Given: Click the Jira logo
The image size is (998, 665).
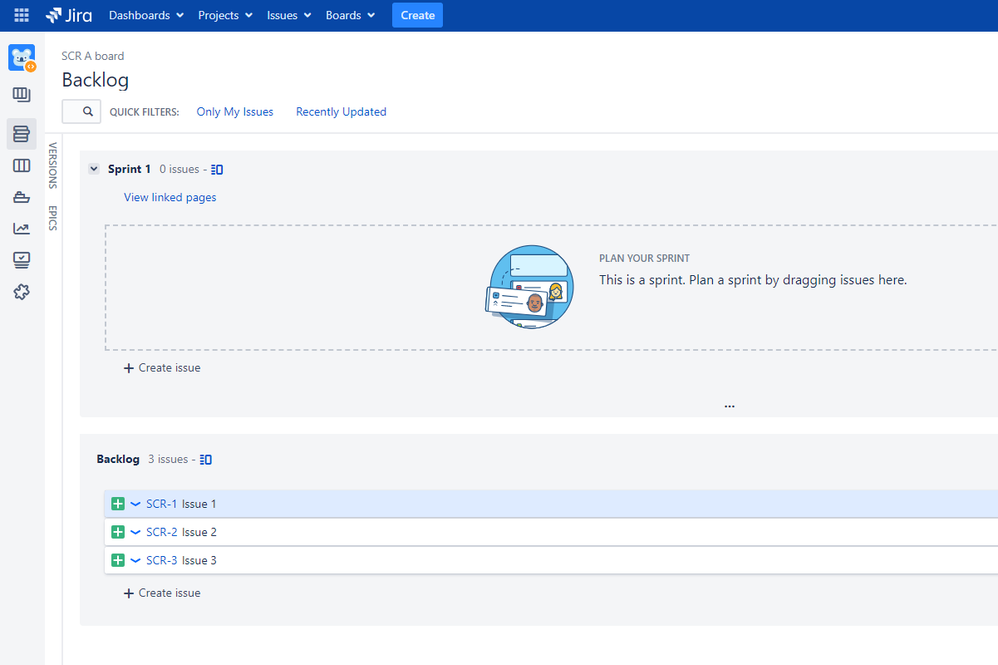Looking at the screenshot, I should [69, 15].
